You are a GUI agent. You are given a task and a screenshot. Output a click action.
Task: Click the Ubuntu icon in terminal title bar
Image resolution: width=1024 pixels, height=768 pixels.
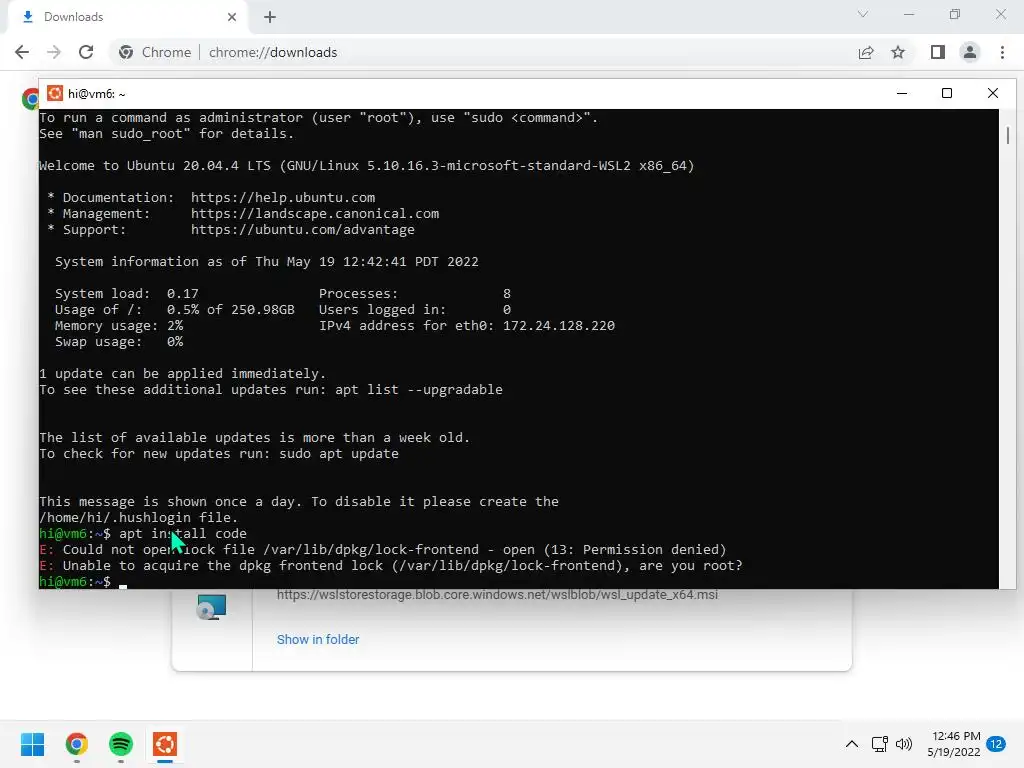click(55, 93)
